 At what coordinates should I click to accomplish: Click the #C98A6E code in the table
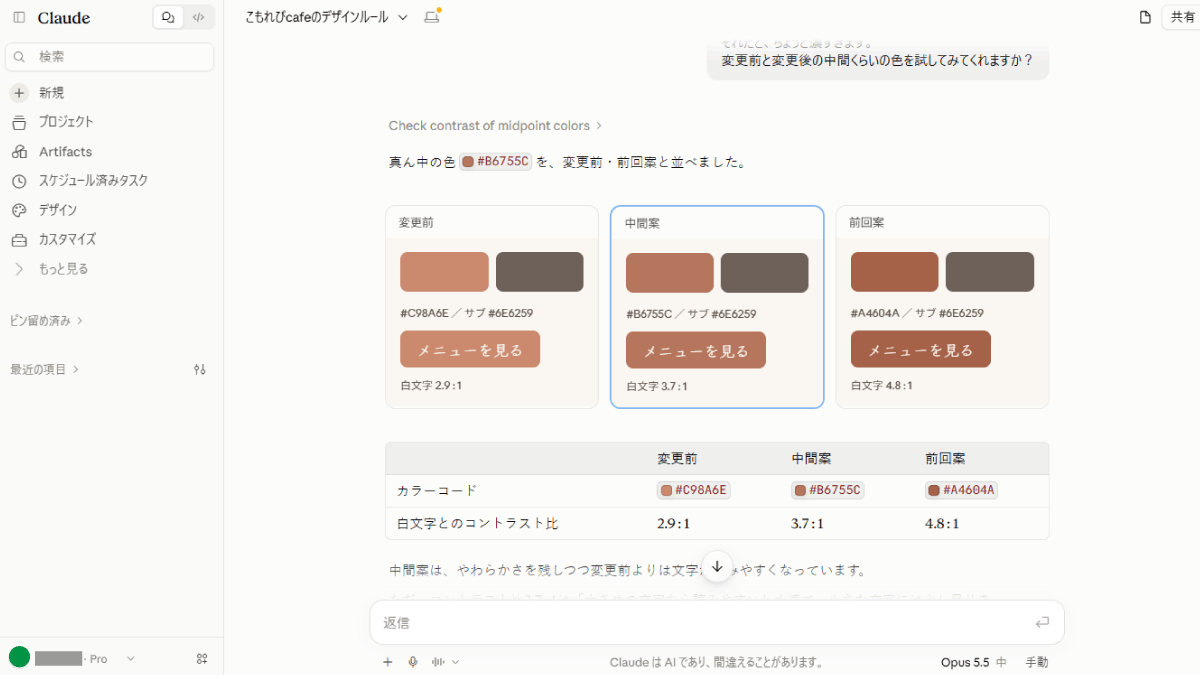[x=694, y=490]
